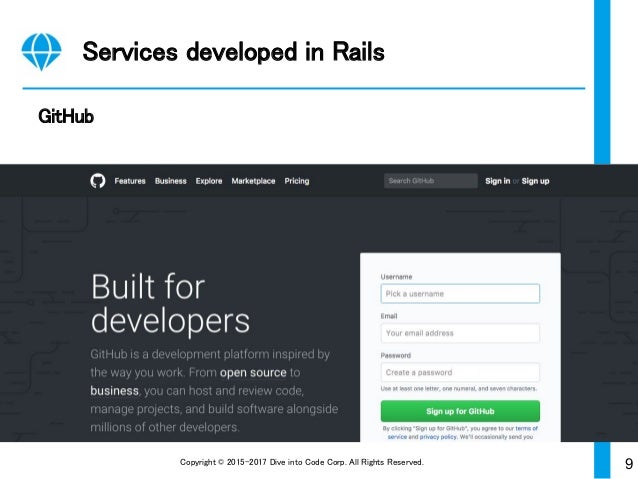This screenshot has width=638, height=479.
Task: Click the blue globe slide logo
Action: point(42,52)
